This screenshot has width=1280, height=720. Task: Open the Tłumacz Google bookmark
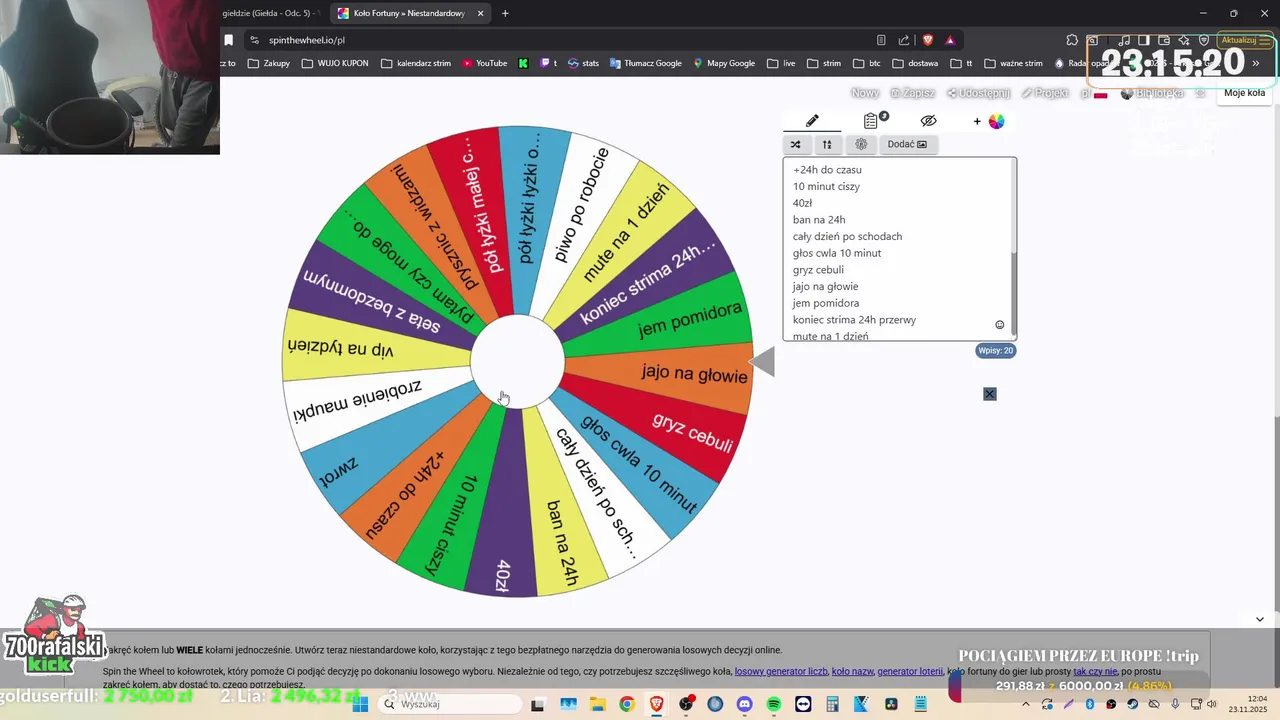click(x=645, y=63)
